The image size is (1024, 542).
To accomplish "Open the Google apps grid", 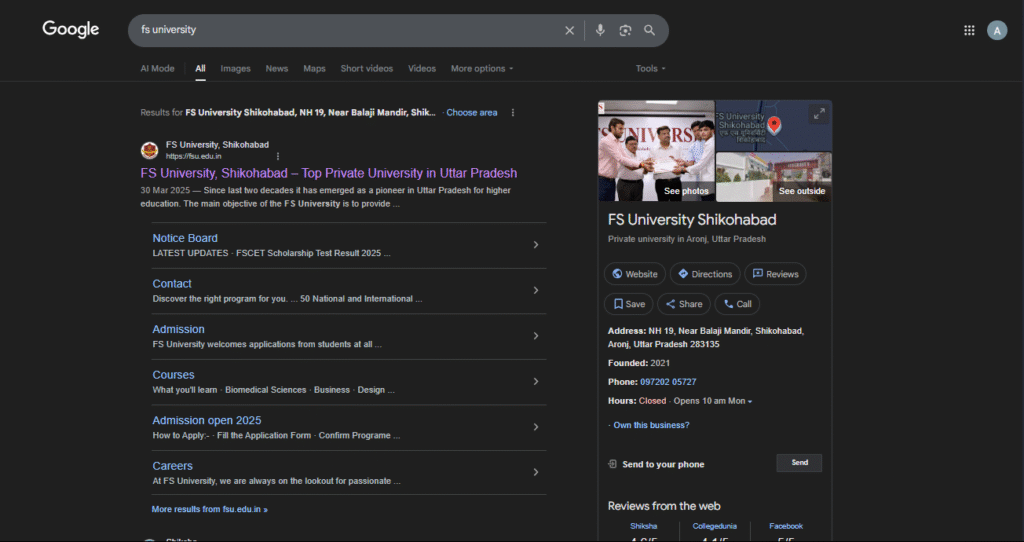I will pos(969,31).
